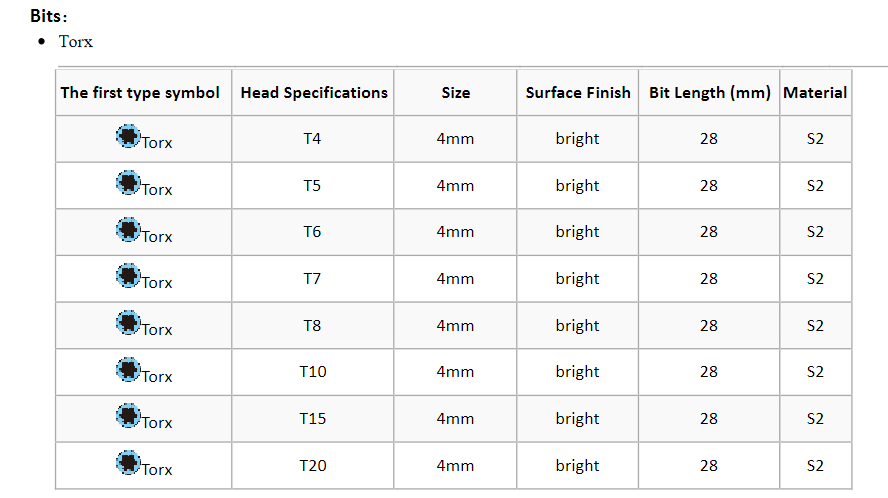Click the Torx icon in the T20 row
This screenshot has height=498, width=888.
tap(128, 462)
